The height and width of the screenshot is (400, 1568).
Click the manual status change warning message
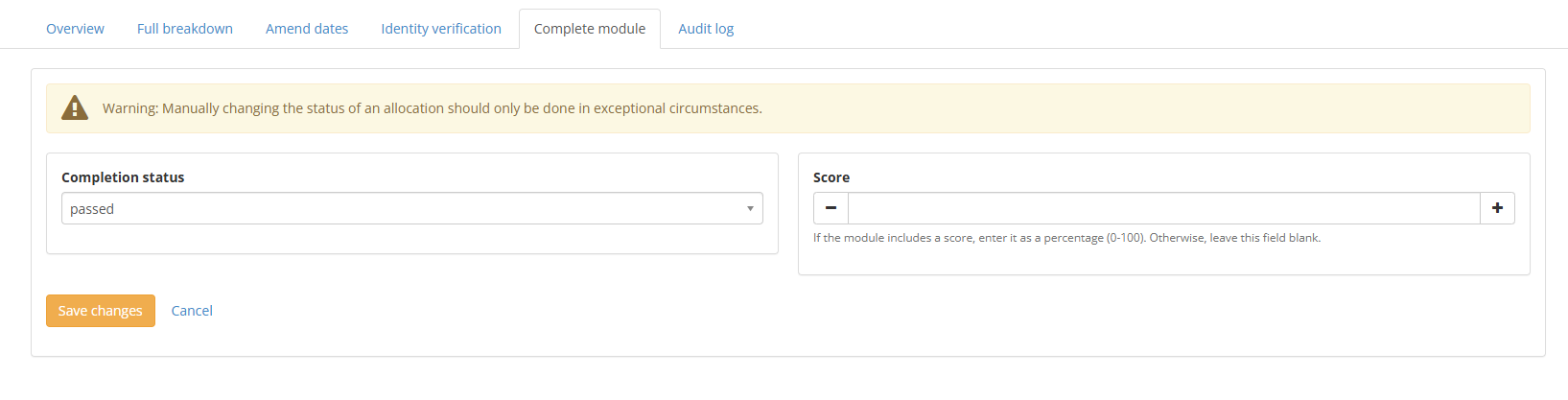click(x=433, y=108)
